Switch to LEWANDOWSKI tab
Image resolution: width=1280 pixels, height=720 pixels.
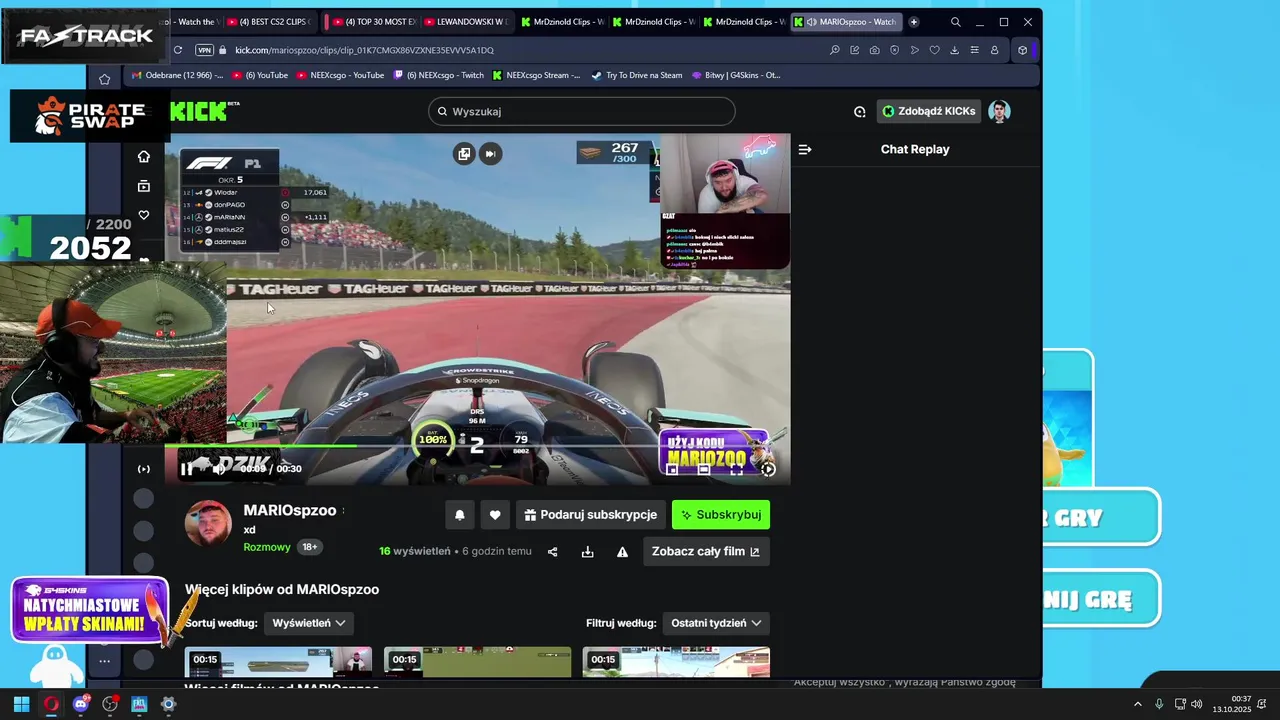(467, 21)
